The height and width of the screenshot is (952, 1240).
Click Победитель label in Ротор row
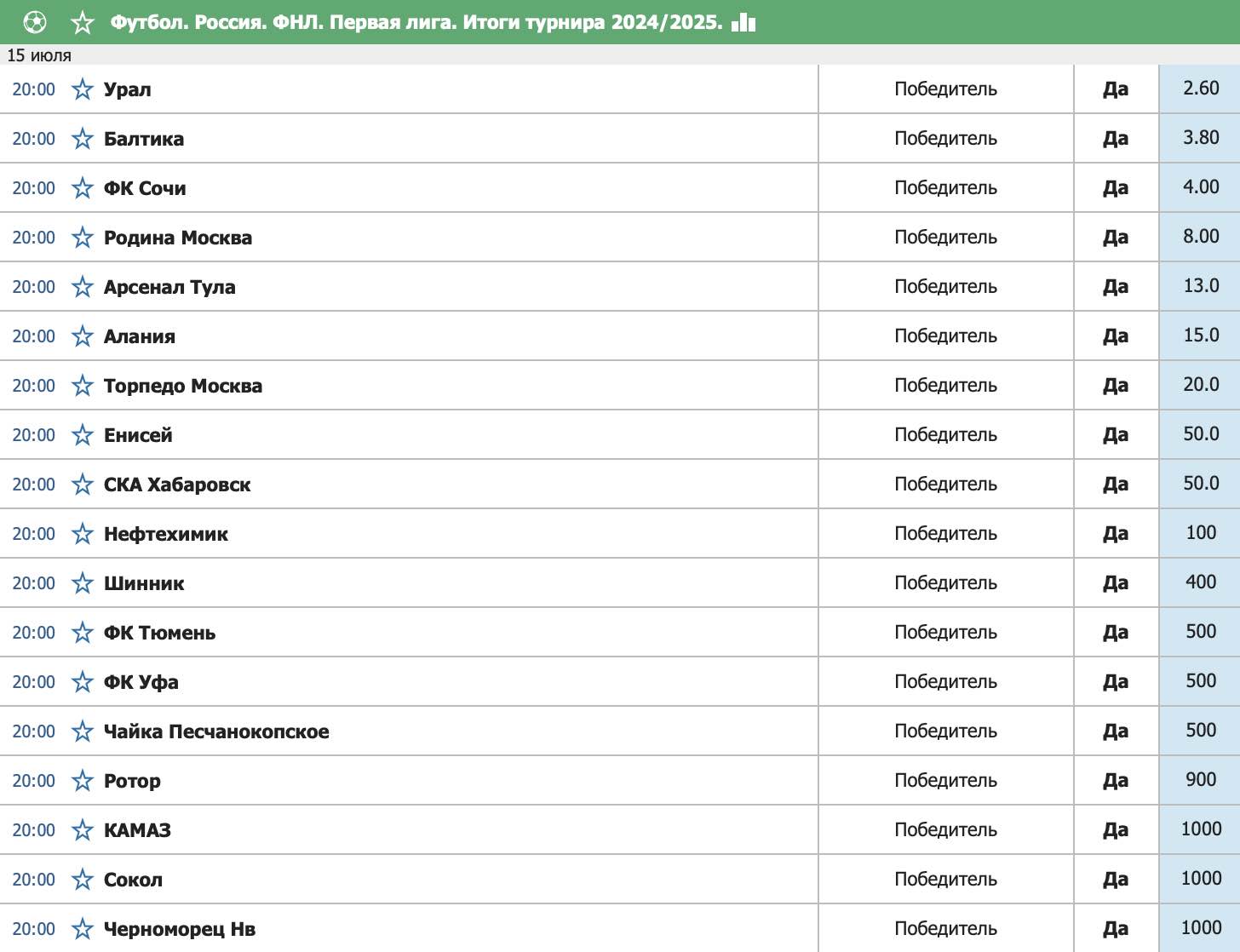[x=945, y=780]
